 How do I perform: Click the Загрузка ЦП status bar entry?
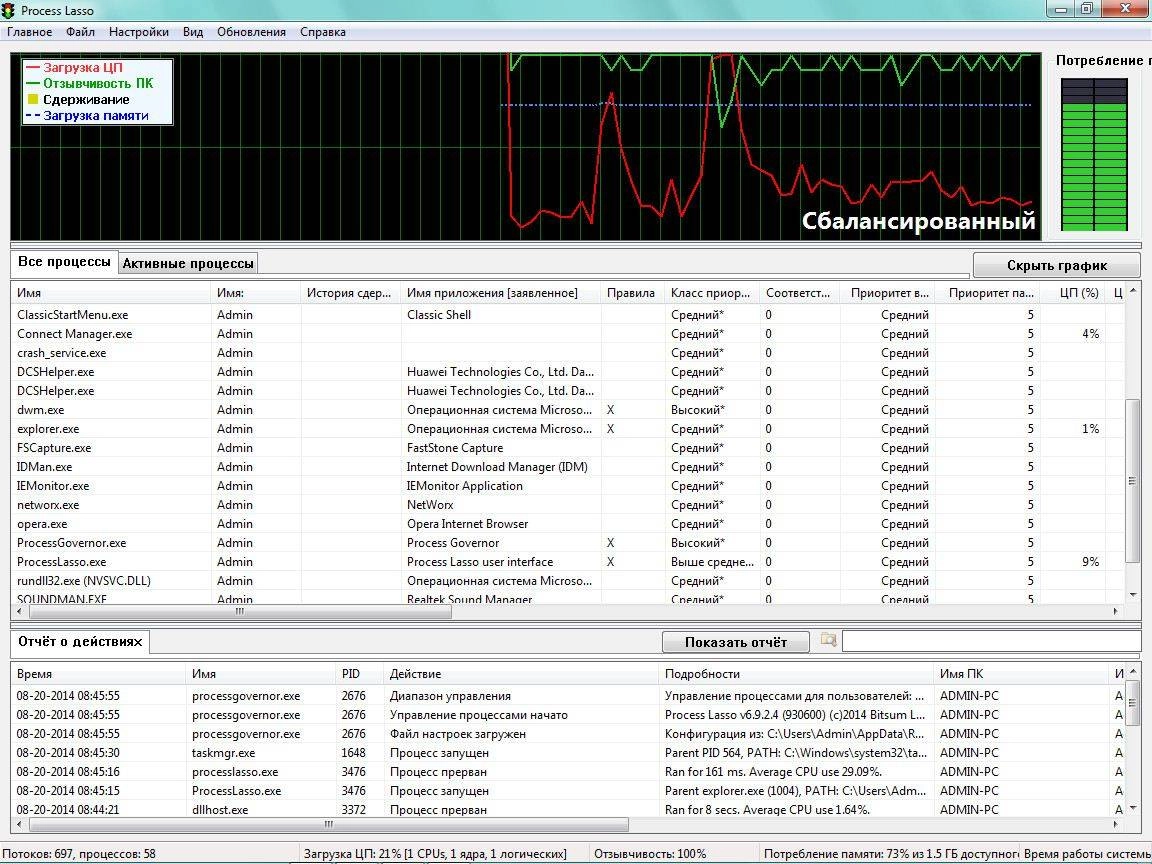[x=435, y=854]
